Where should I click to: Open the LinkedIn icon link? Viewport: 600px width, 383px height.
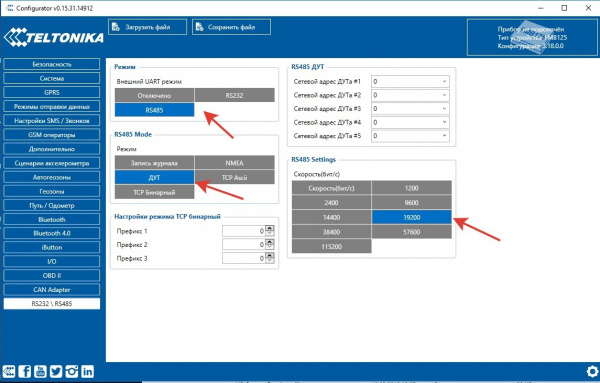tap(87, 372)
